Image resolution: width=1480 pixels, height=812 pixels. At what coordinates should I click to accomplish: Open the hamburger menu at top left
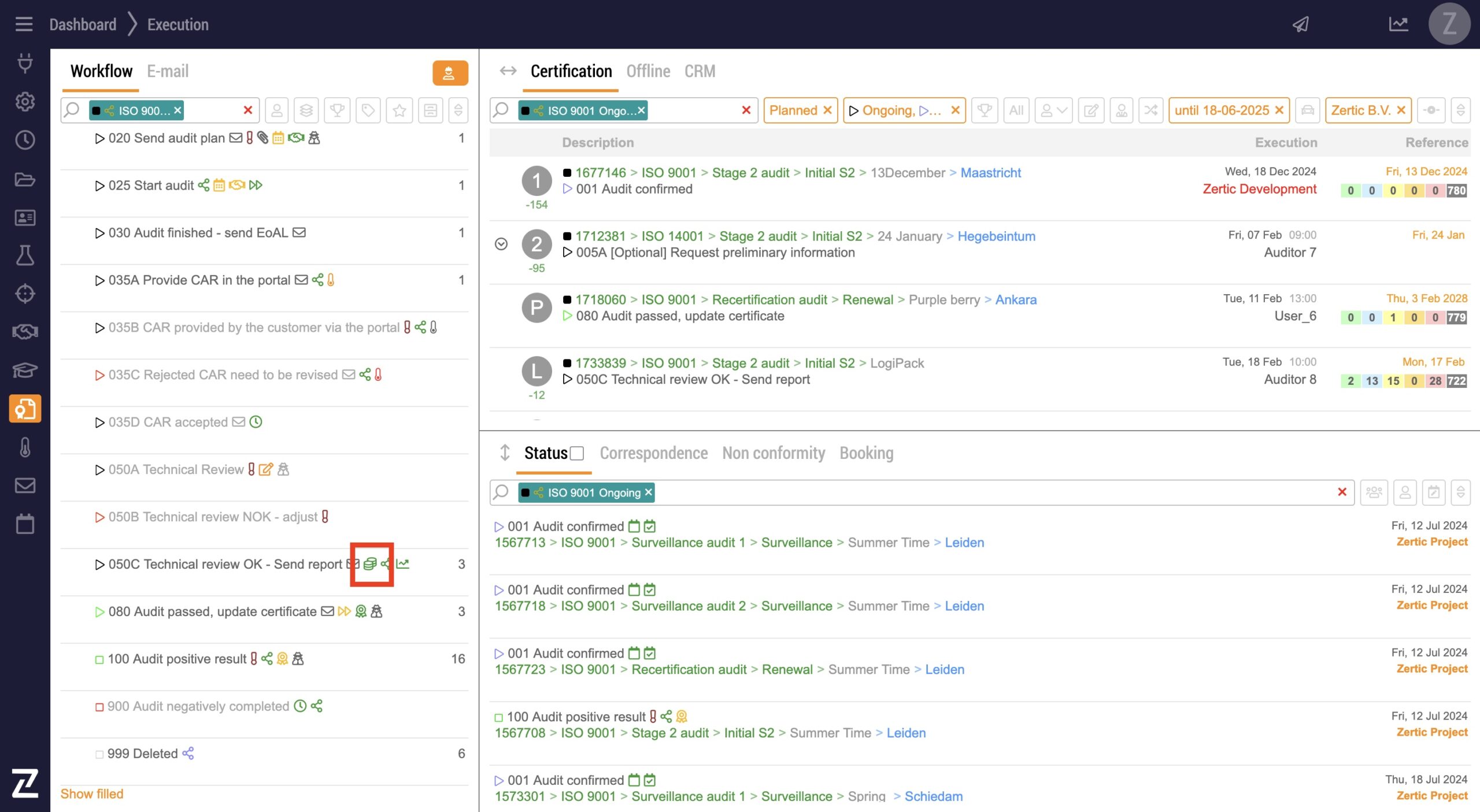(24, 24)
